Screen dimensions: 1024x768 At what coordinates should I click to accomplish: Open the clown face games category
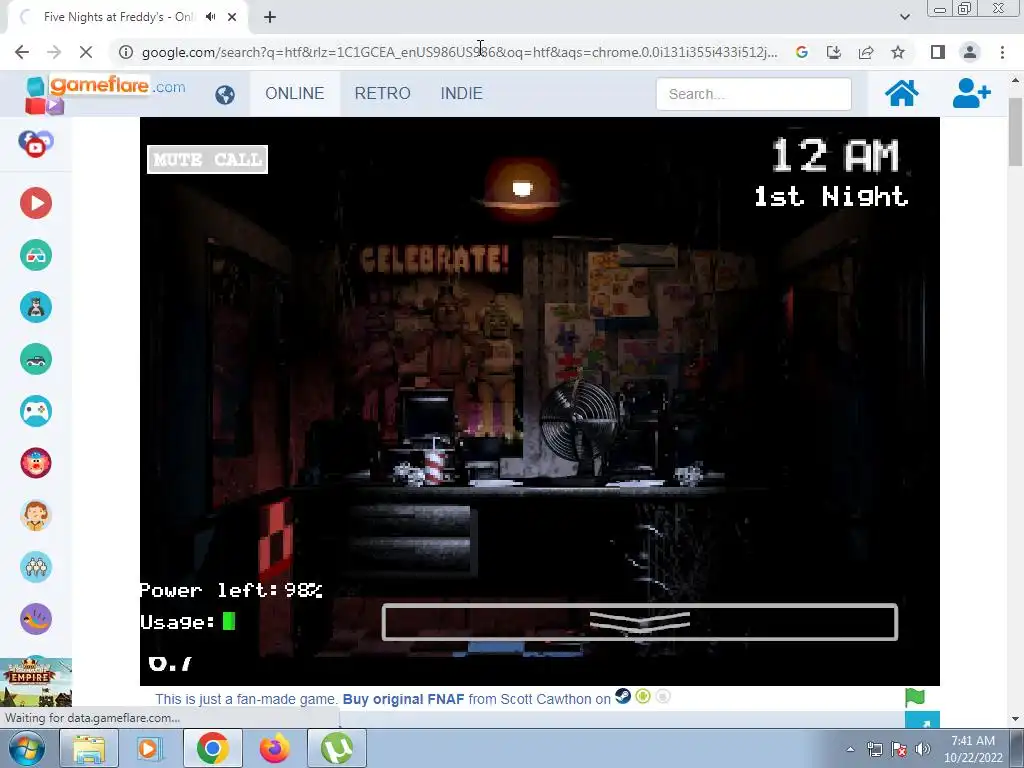pos(36,463)
